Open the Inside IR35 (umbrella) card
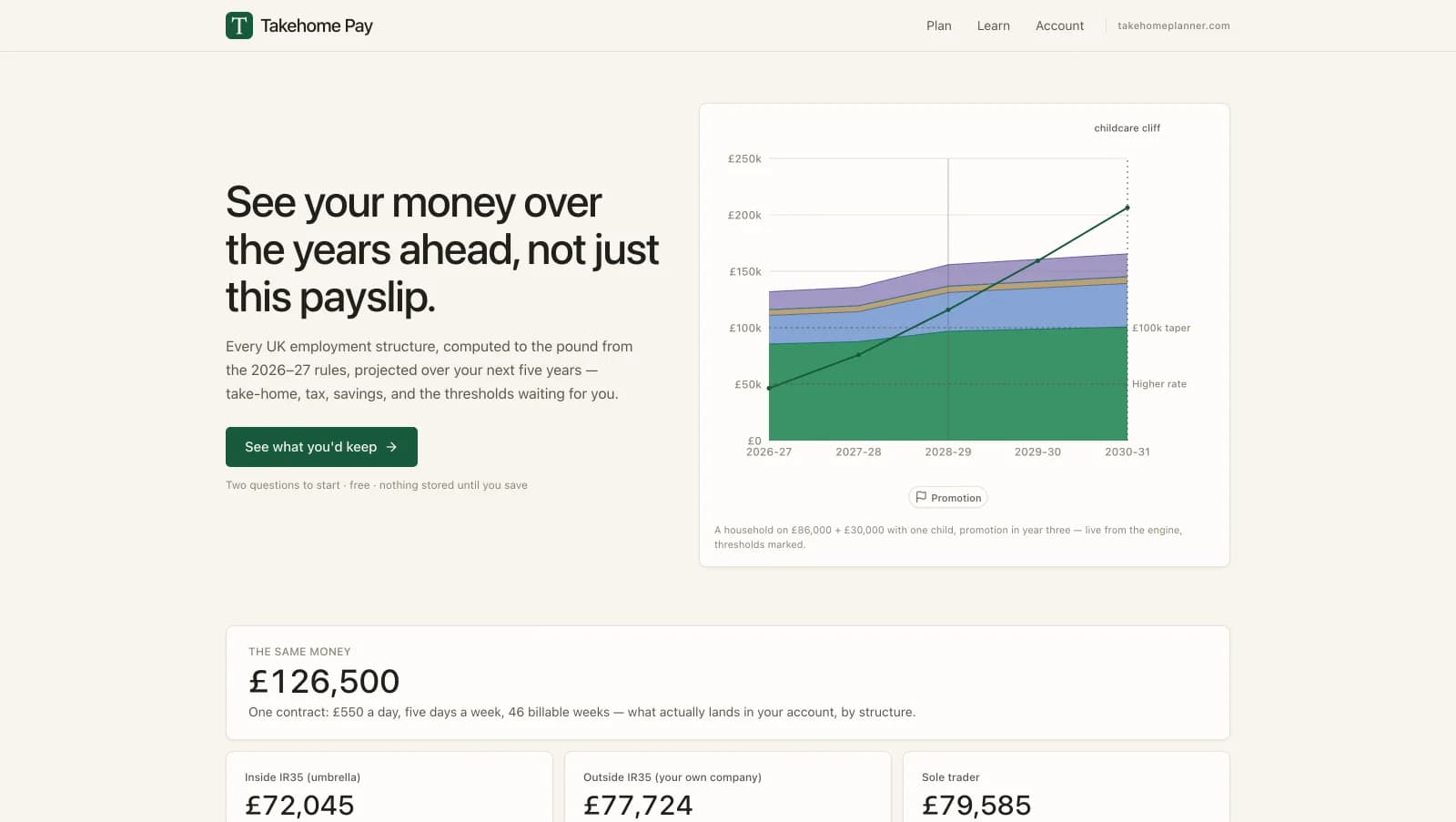1456x822 pixels. [x=389, y=787]
